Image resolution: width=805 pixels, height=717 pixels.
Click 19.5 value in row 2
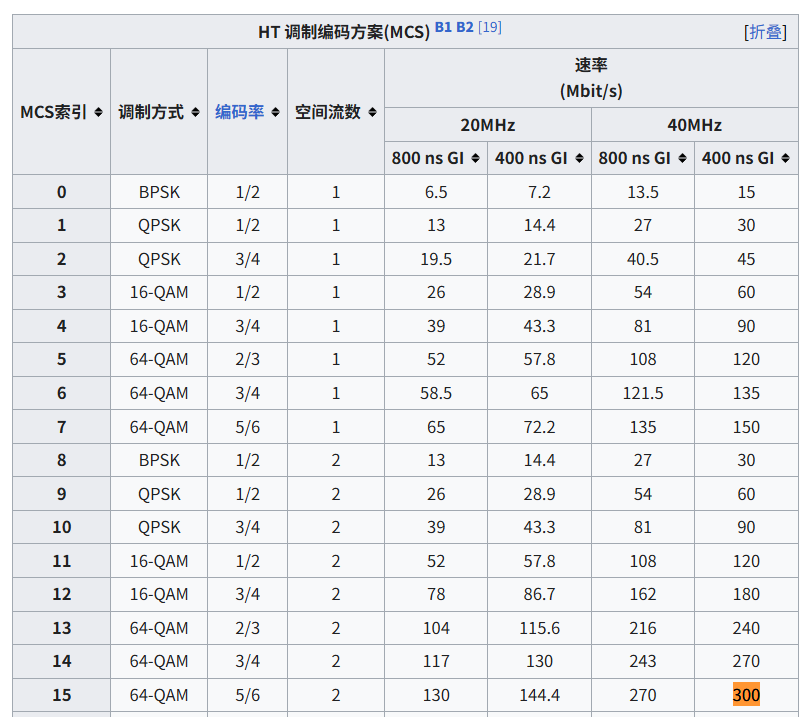pyautogui.click(x=436, y=259)
